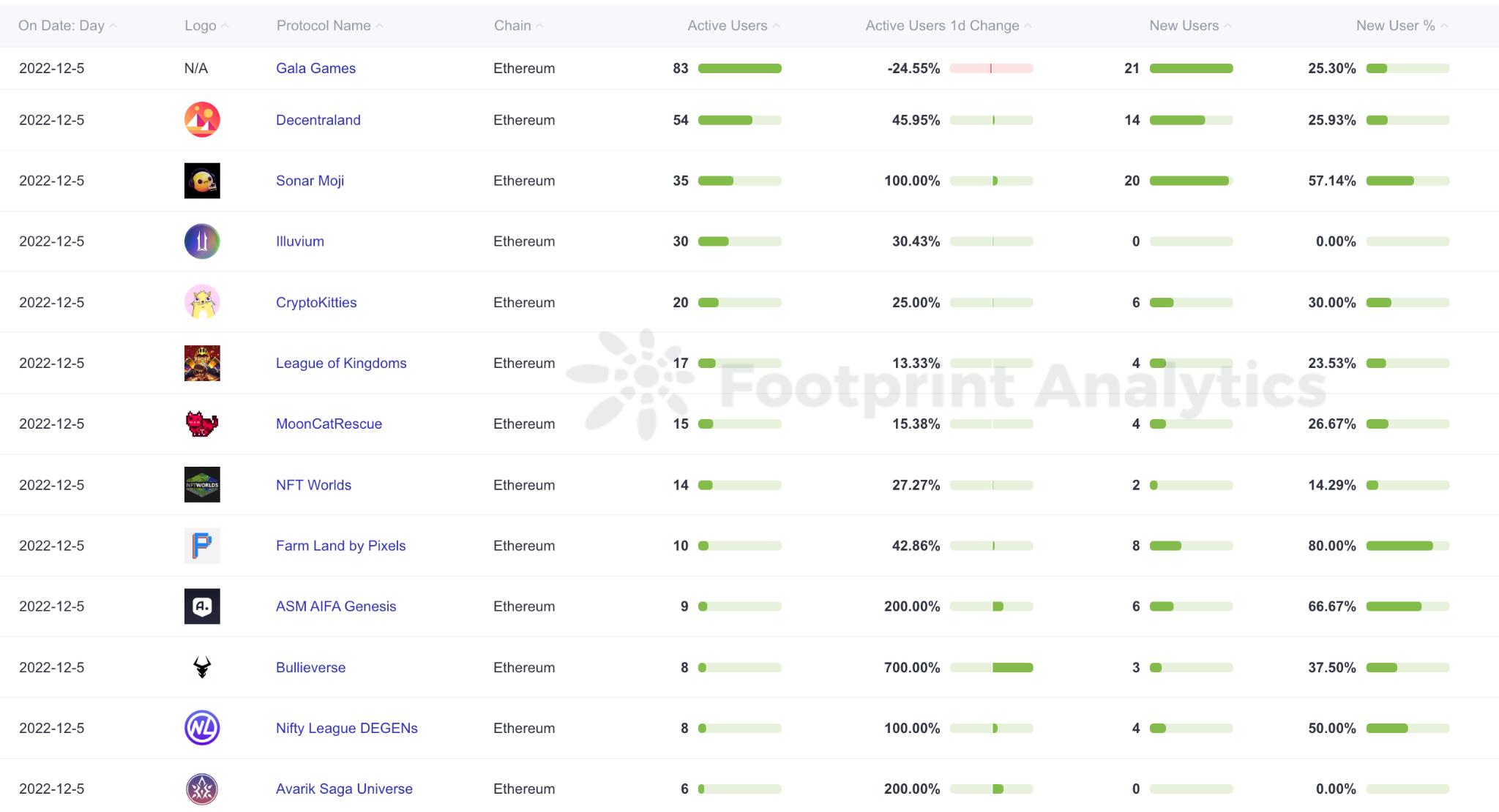1499x812 pixels.
Task: Click the NFT Worlds logo icon
Action: [x=202, y=485]
